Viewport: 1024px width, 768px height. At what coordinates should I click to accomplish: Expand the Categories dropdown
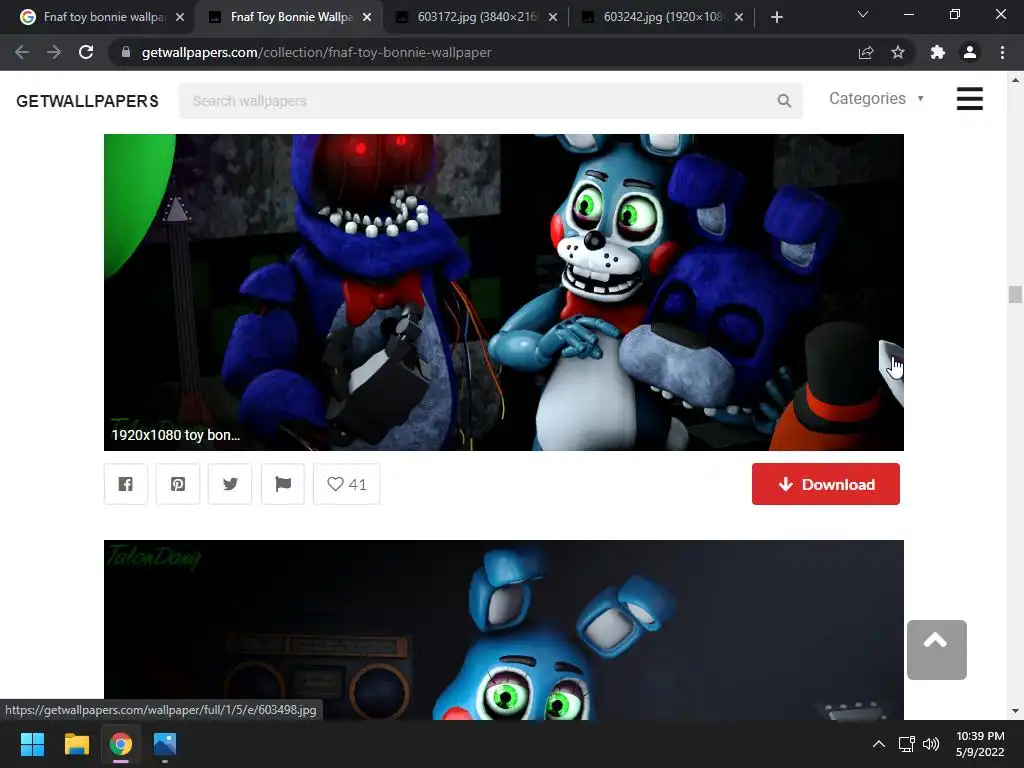coord(876,99)
